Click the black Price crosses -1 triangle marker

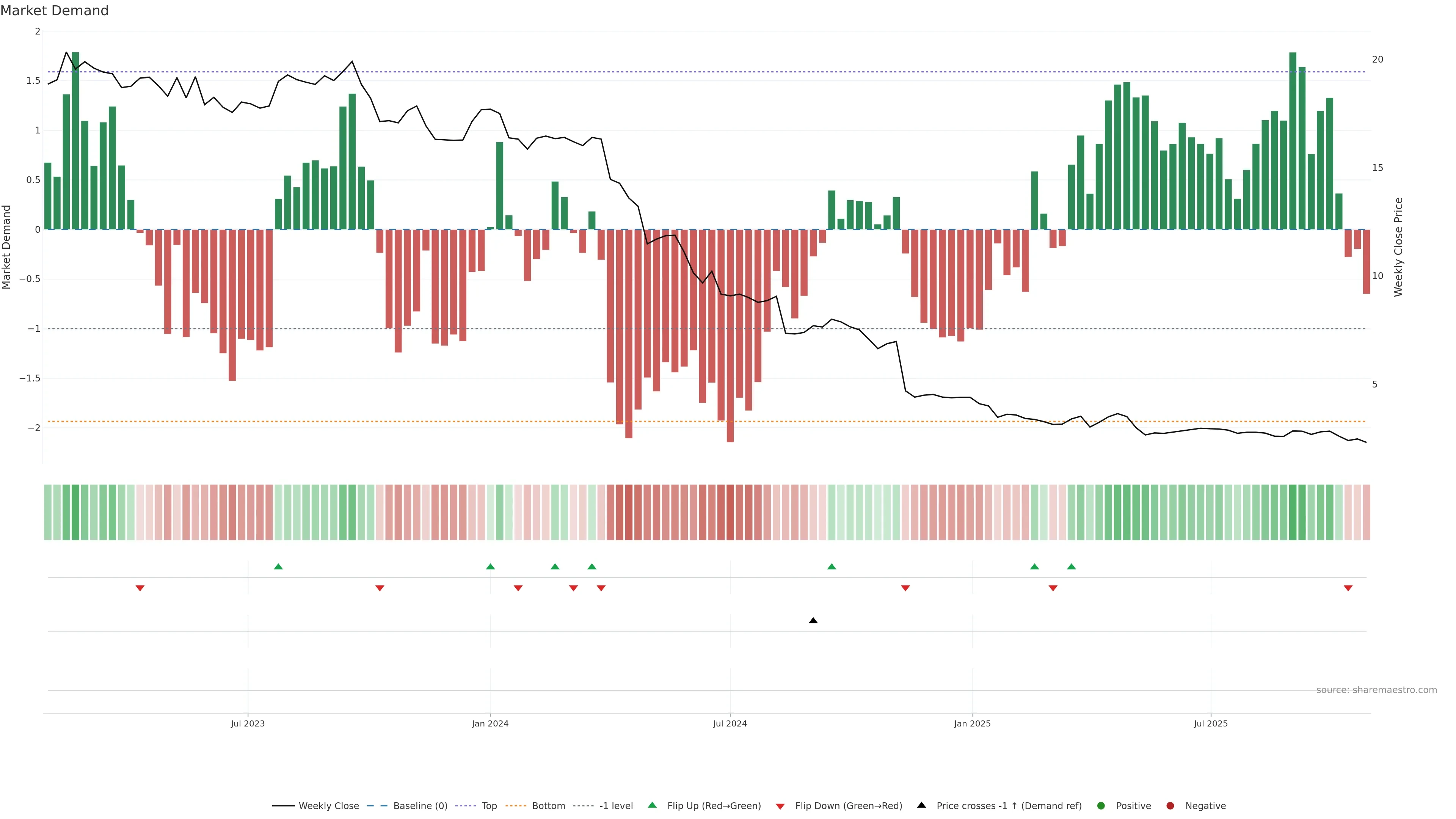pyautogui.click(x=813, y=621)
